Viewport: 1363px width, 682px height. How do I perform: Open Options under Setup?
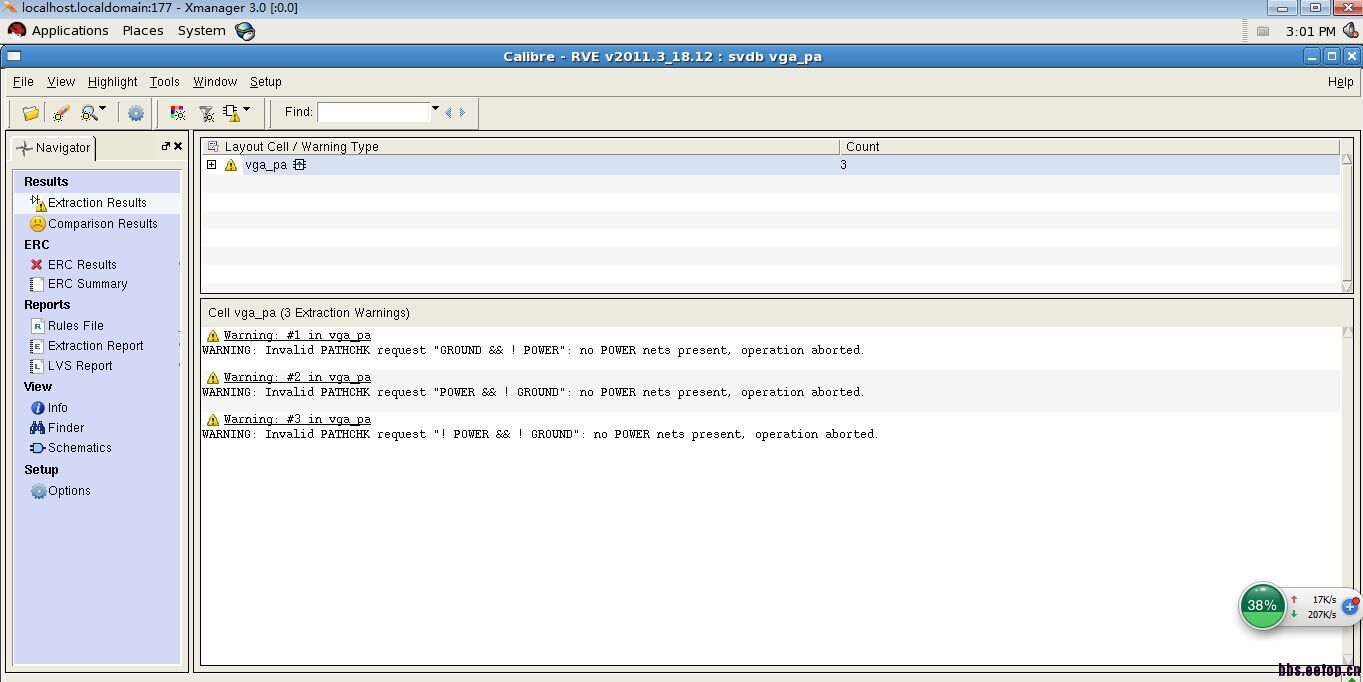tap(69, 491)
